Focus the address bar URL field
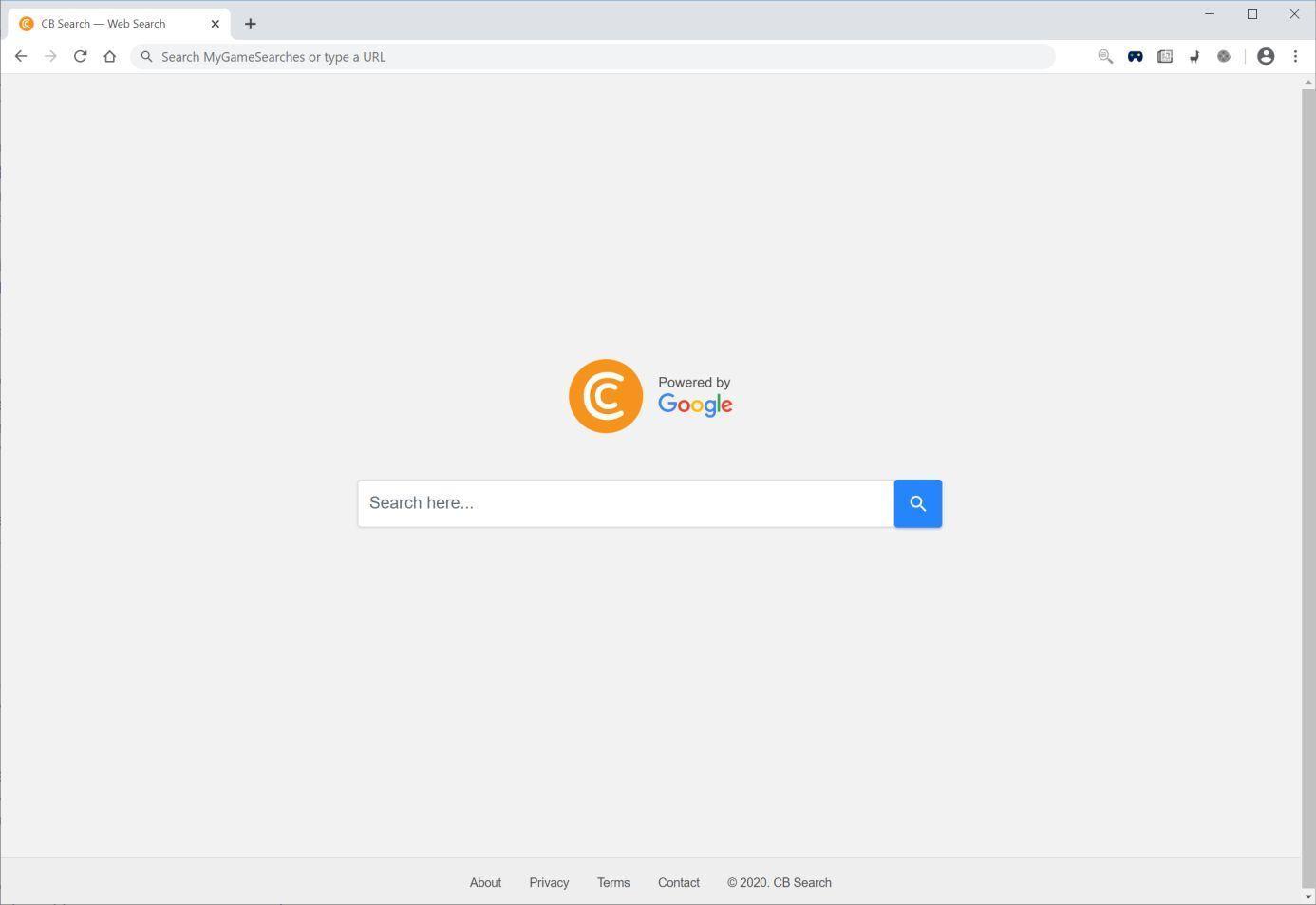This screenshot has height=905, width=1316. pos(592,57)
